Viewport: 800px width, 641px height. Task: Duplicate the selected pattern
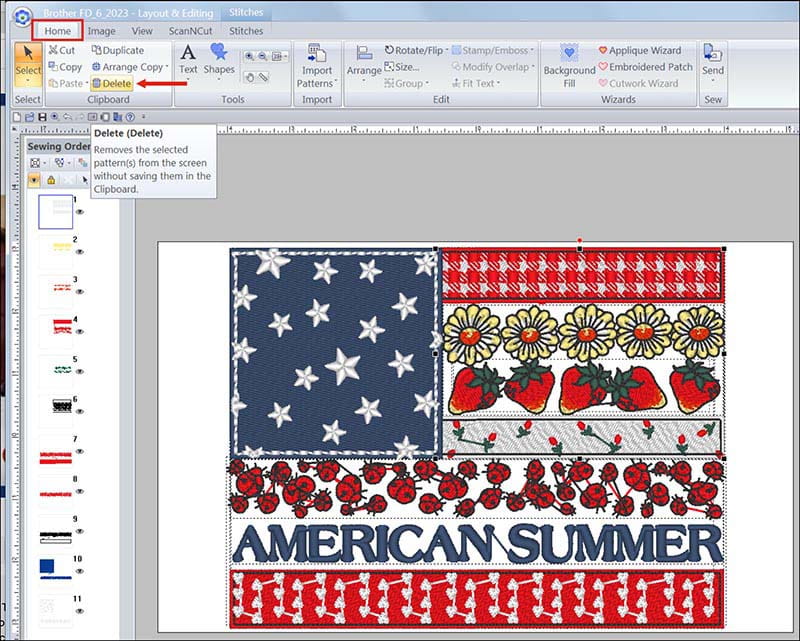(117, 50)
